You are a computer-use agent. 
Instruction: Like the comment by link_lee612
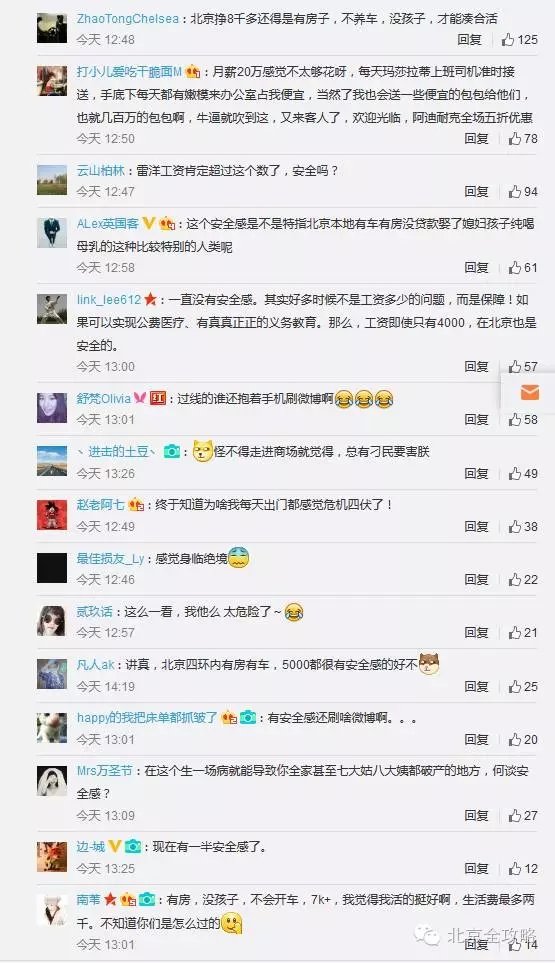pos(514,367)
